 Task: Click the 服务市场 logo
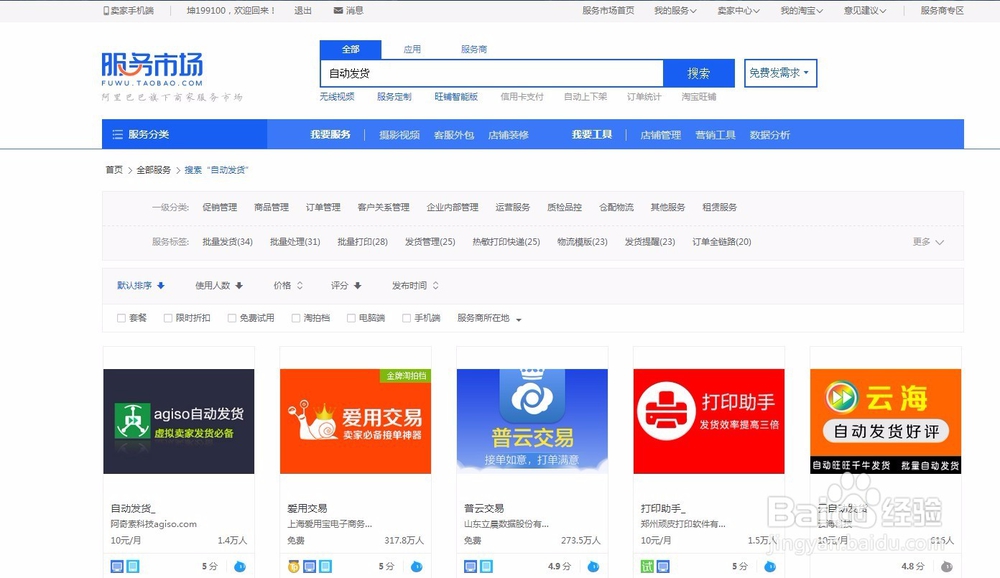point(152,69)
